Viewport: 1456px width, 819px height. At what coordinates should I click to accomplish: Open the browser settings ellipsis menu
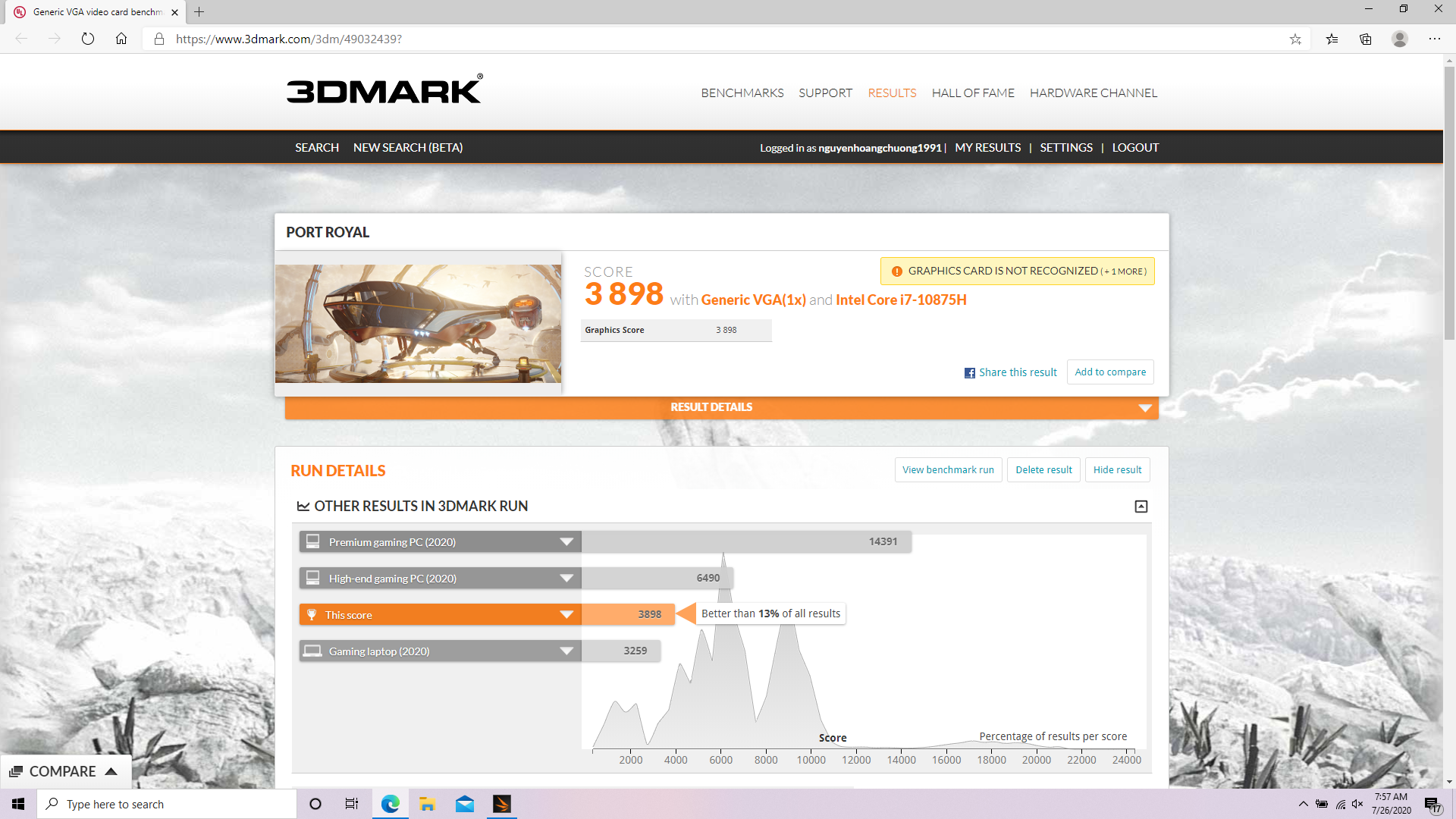pyautogui.click(x=1435, y=39)
